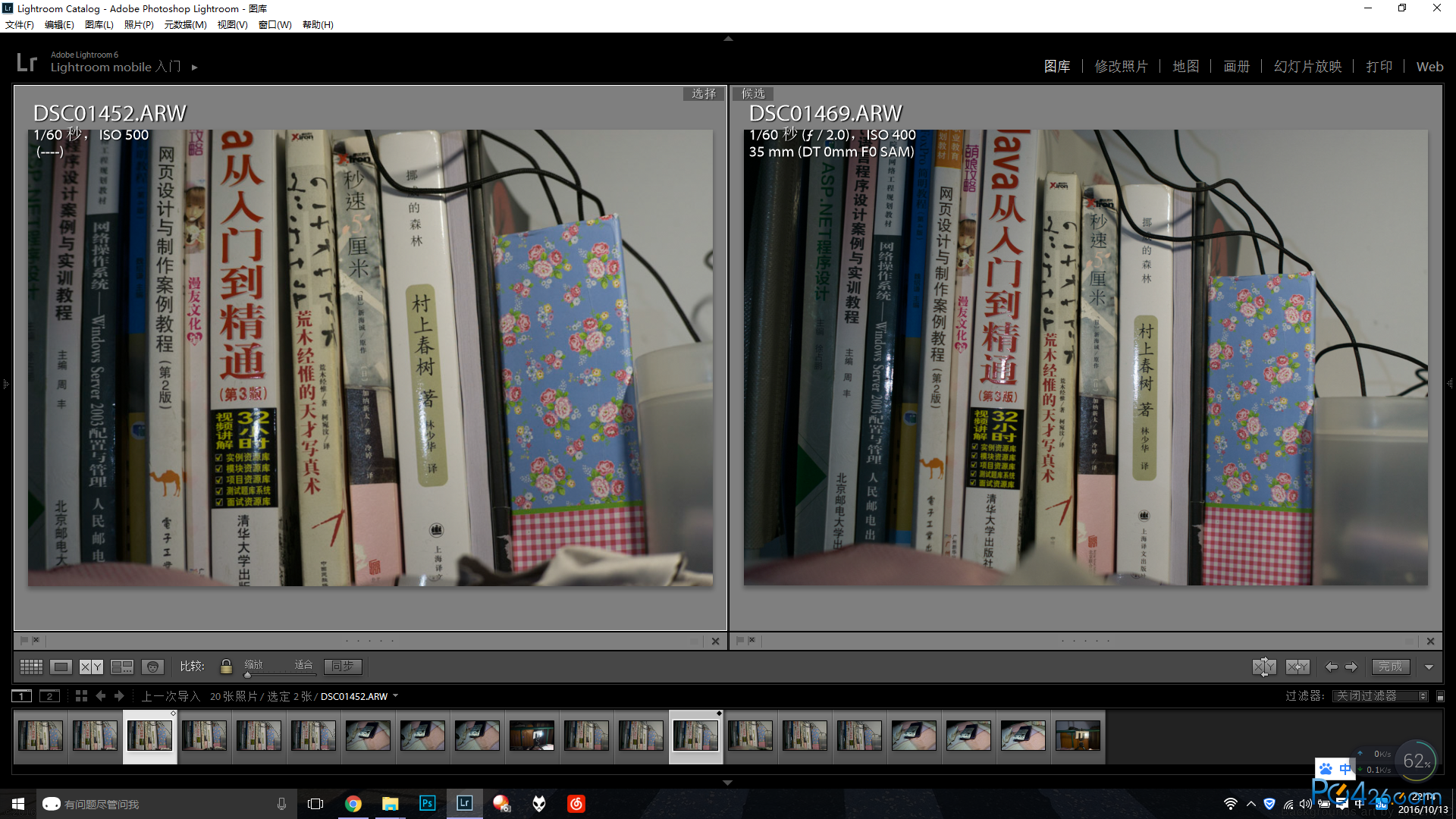The image size is (1456, 819).
Task: Open filmstrip Grid view shortcut icon
Action: click(x=81, y=695)
